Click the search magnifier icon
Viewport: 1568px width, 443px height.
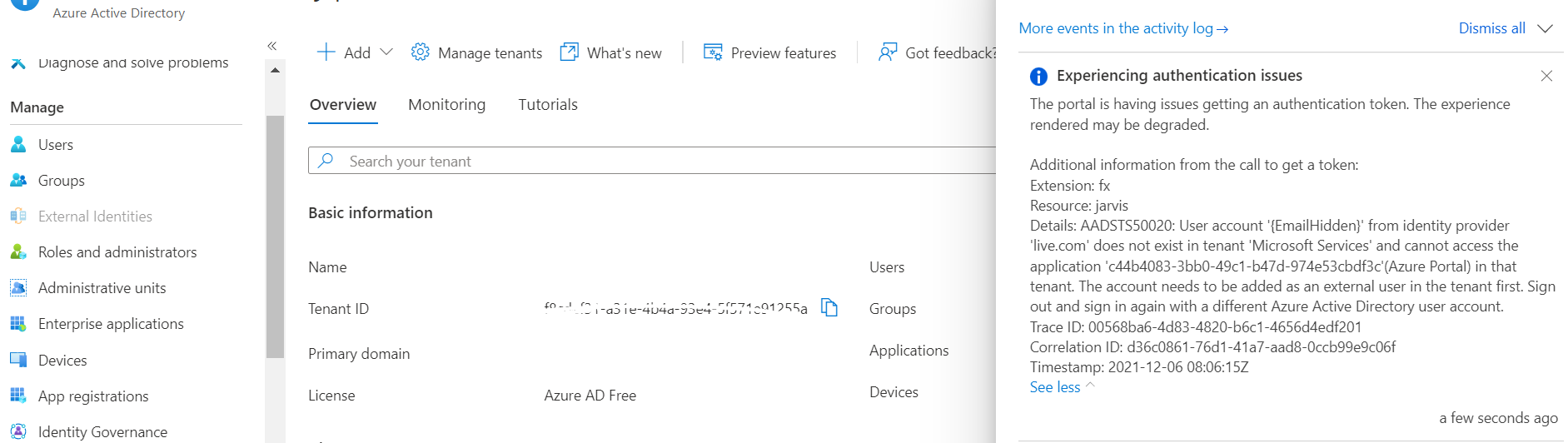[x=326, y=160]
